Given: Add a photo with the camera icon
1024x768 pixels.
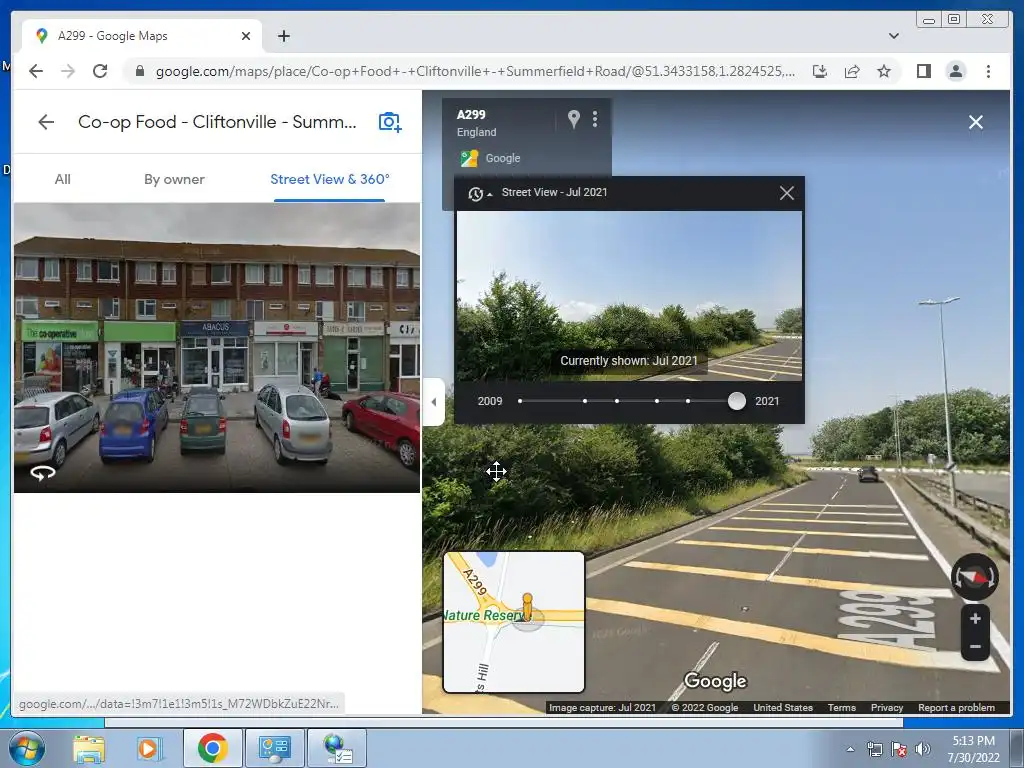Looking at the screenshot, I should coord(390,121).
